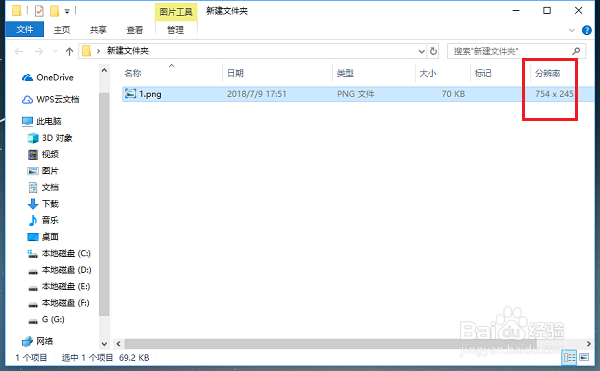
Task: Click the navigation pane scroll down arrow
Action: [104, 344]
